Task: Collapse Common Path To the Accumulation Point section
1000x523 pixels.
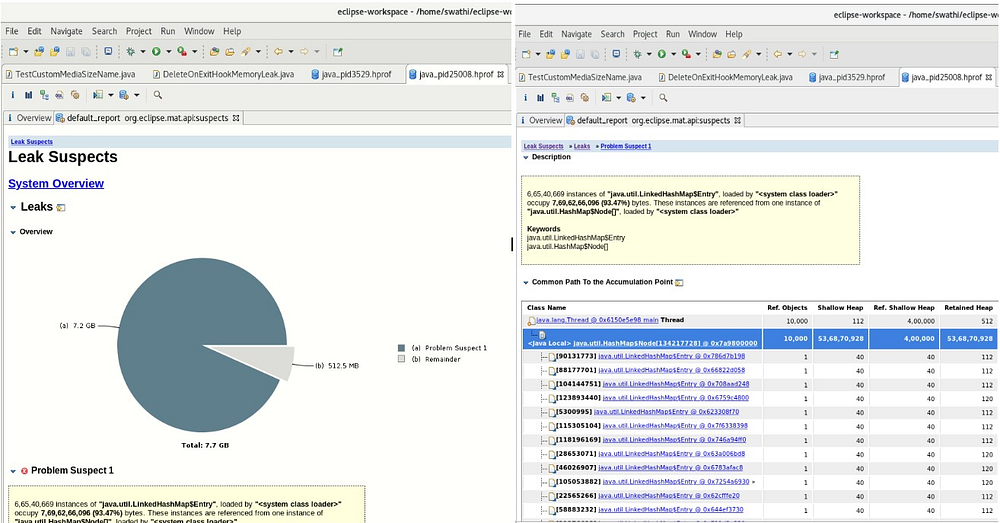Action: pyautogui.click(x=526, y=282)
